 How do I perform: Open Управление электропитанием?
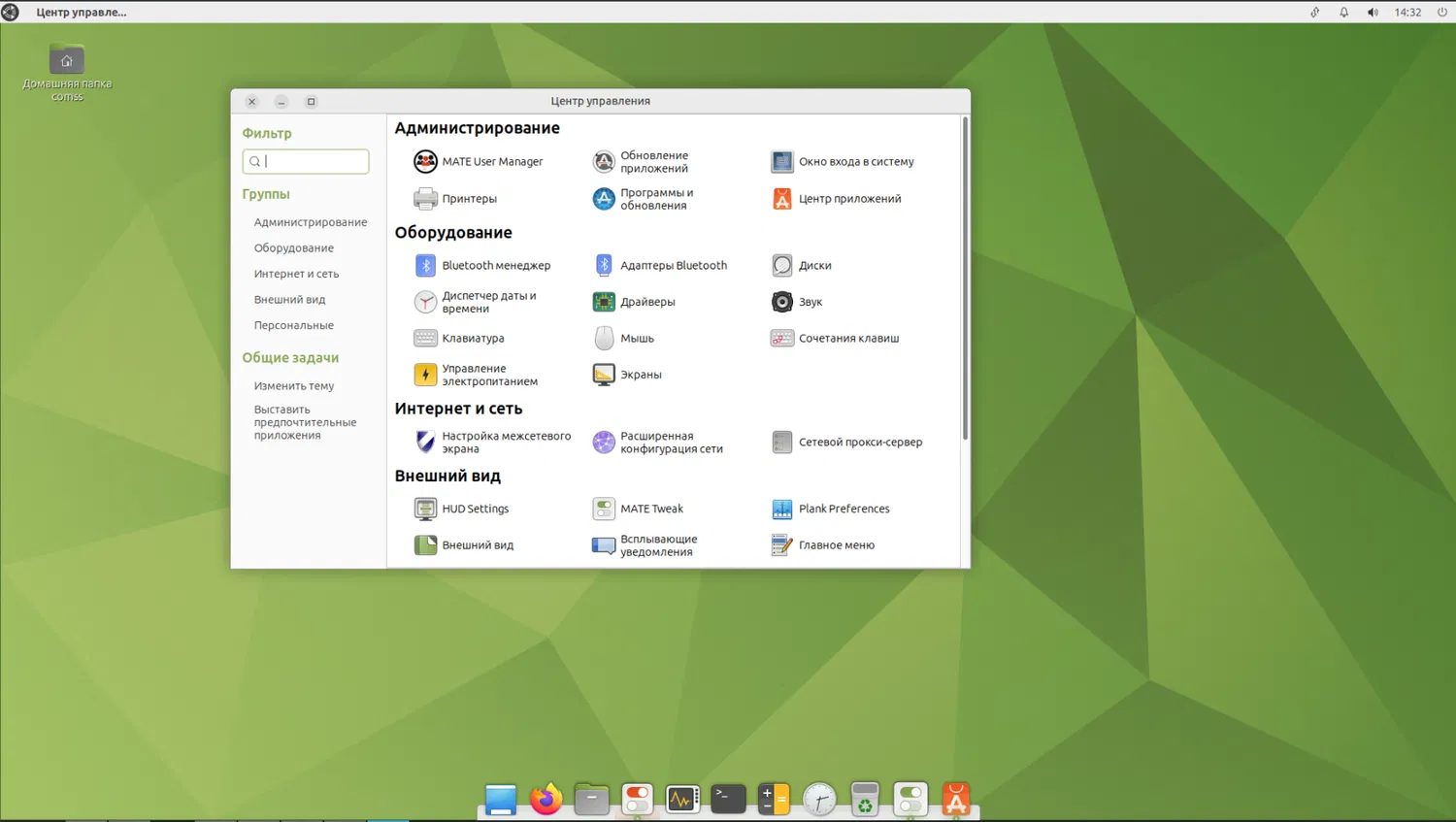476,375
